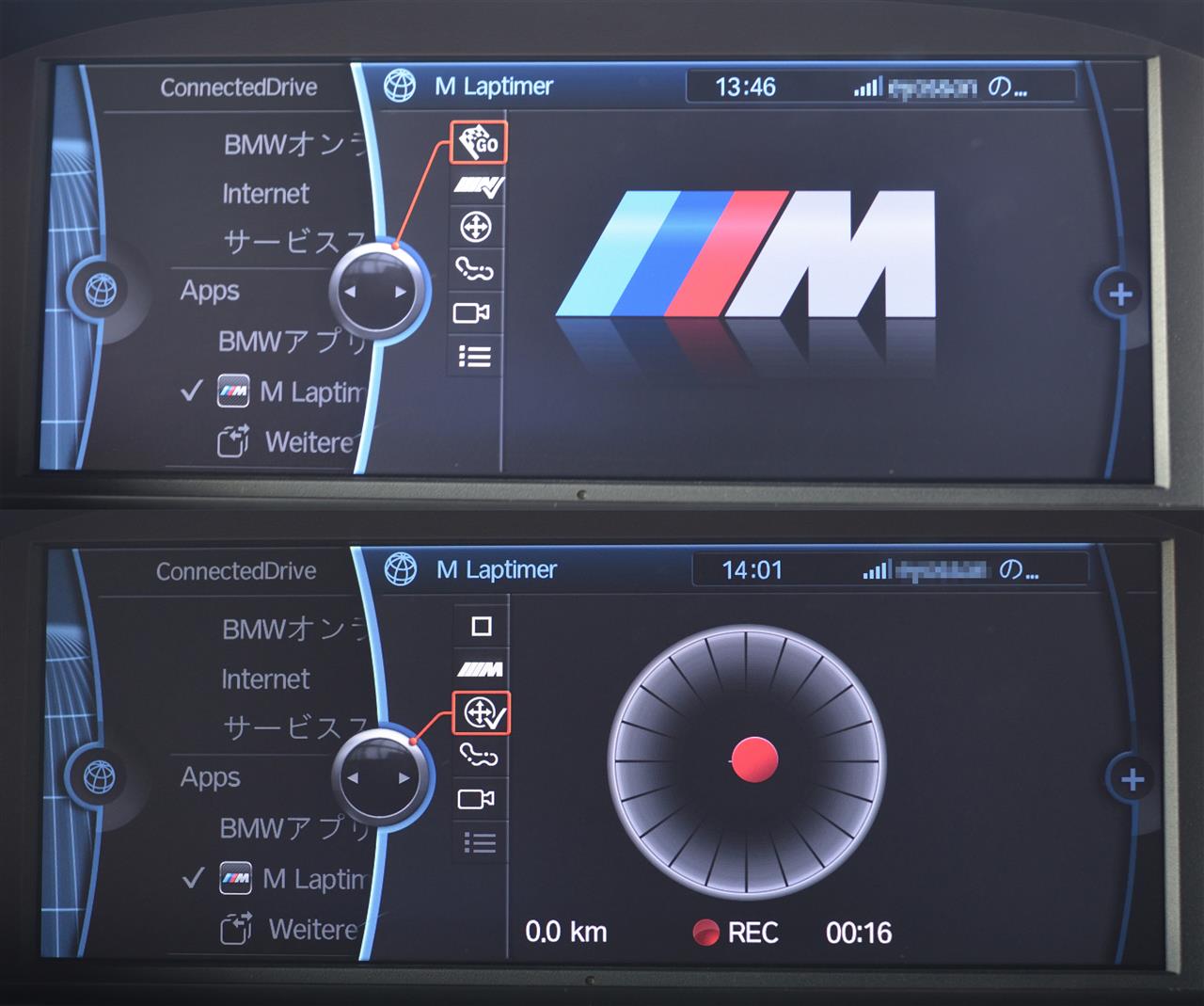This screenshot has height=1006, width=1204.
Task: Select the video camera icon in bottom screen
Action: [x=476, y=799]
